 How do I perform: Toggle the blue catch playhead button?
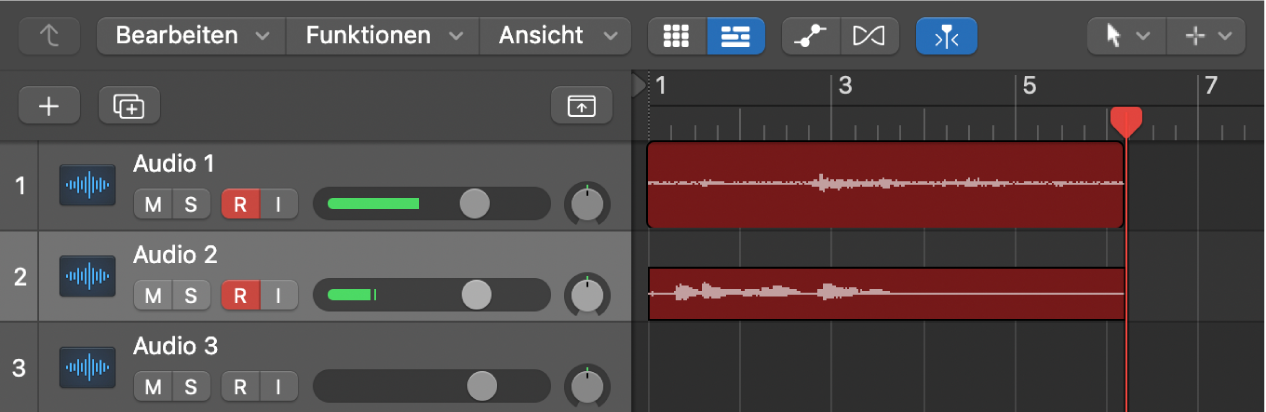[946, 36]
